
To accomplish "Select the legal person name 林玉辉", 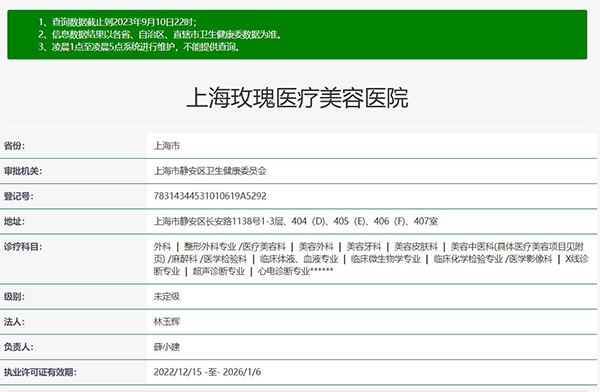I will click(166, 322).
